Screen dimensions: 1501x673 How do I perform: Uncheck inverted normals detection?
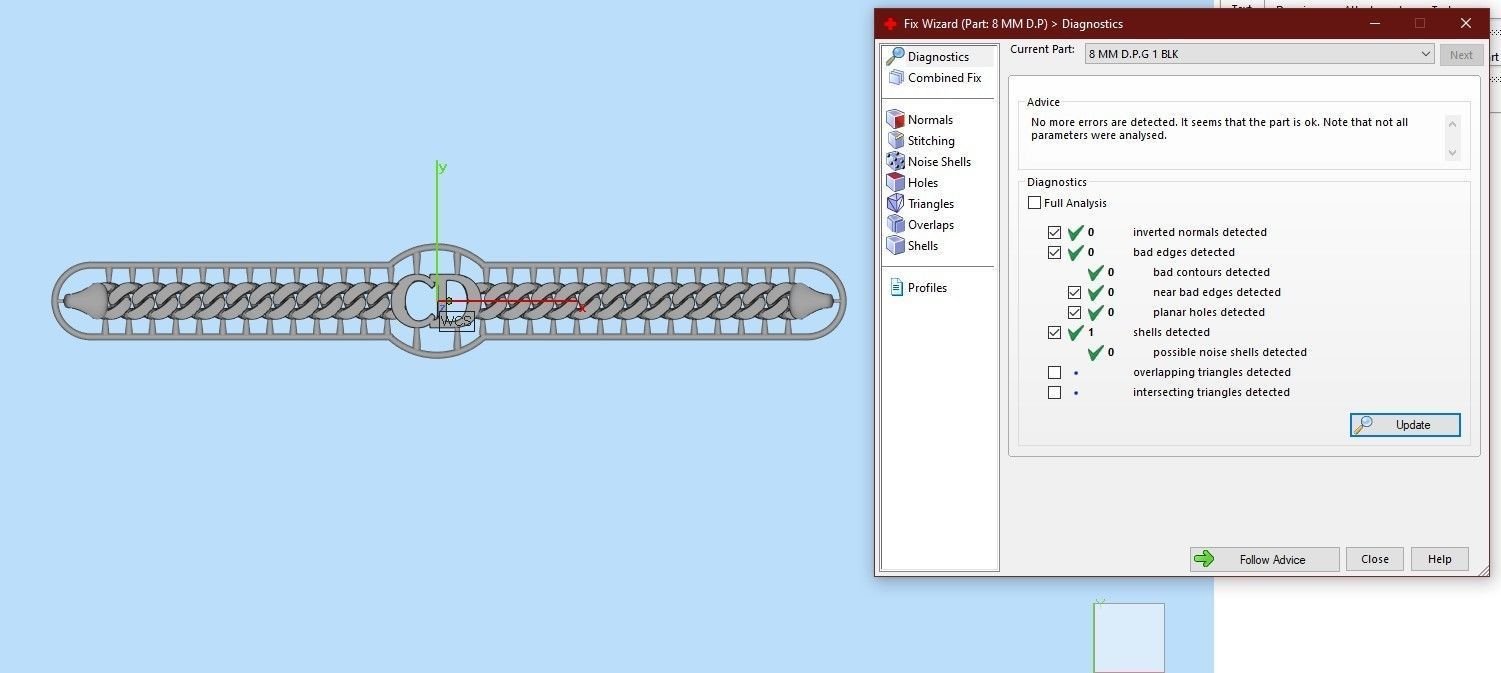click(x=1054, y=232)
